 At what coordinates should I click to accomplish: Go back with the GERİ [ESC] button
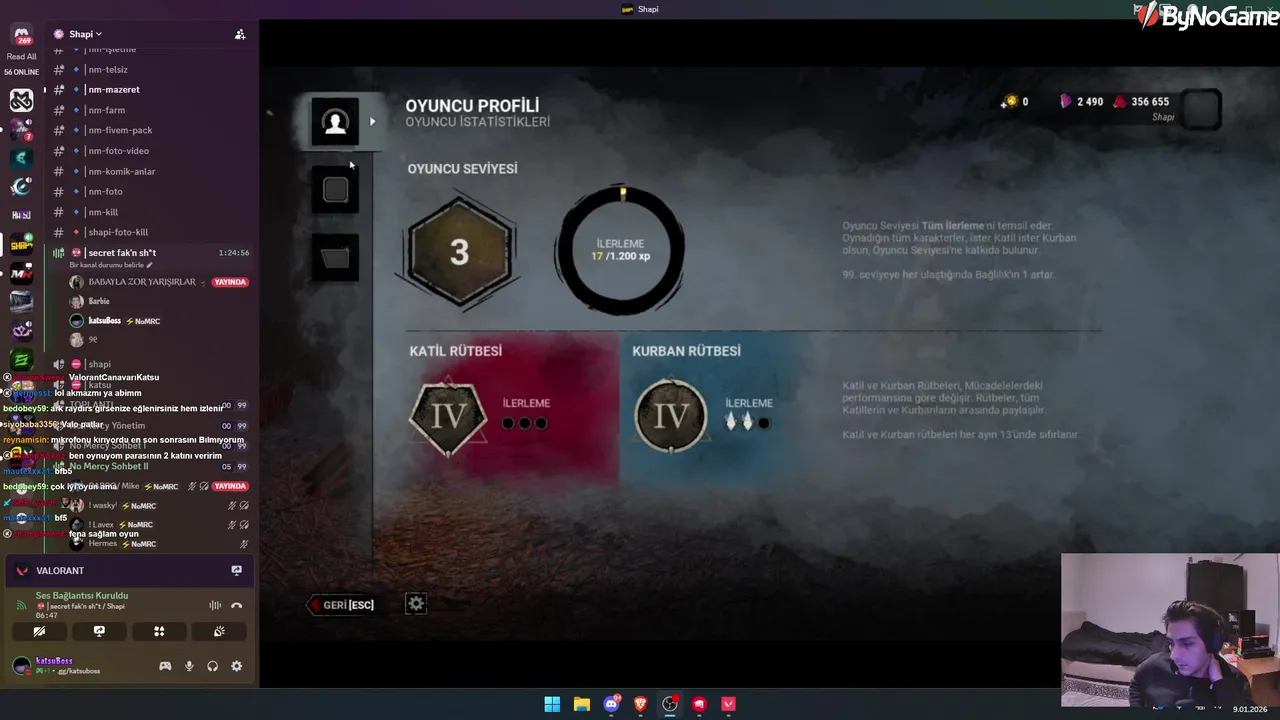tap(342, 605)
